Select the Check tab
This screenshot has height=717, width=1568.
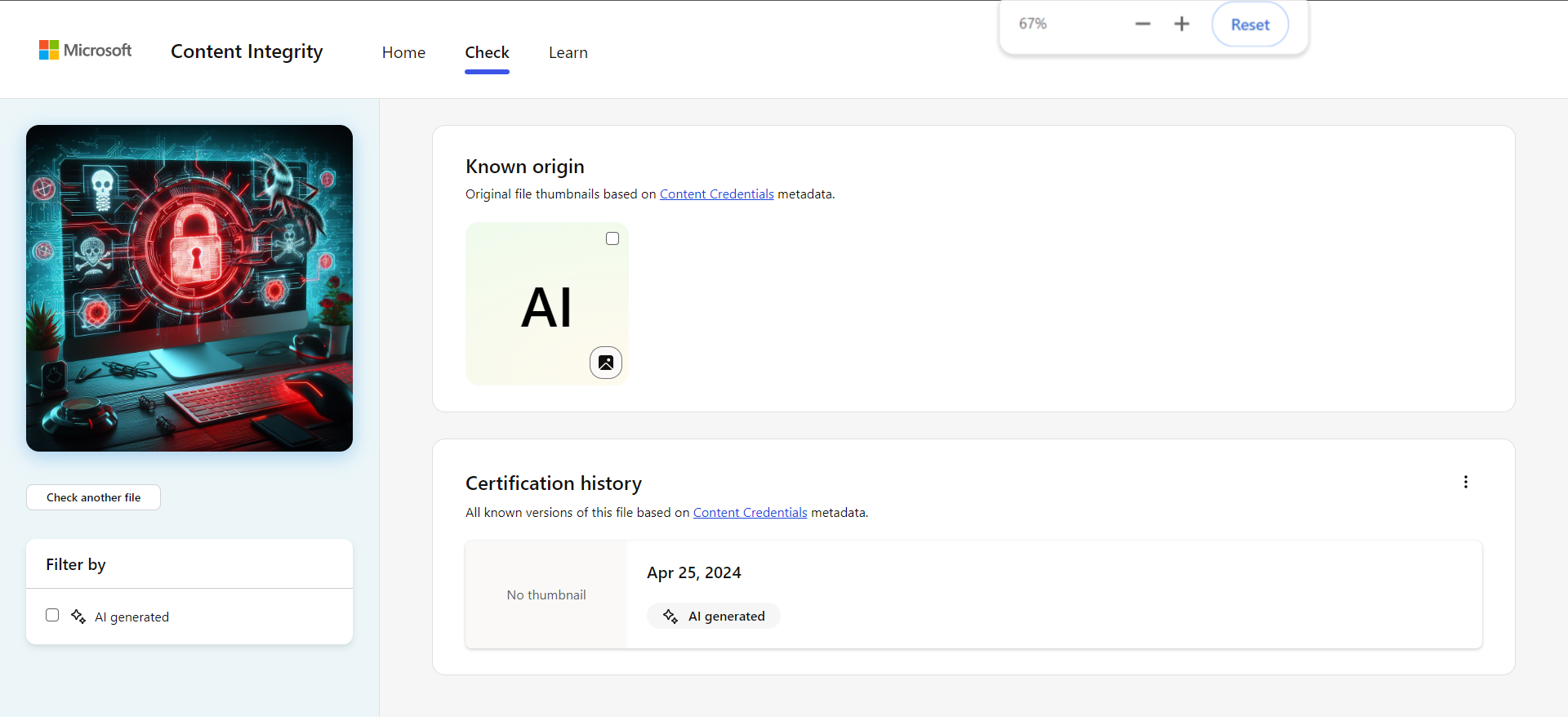pos(487,52)
